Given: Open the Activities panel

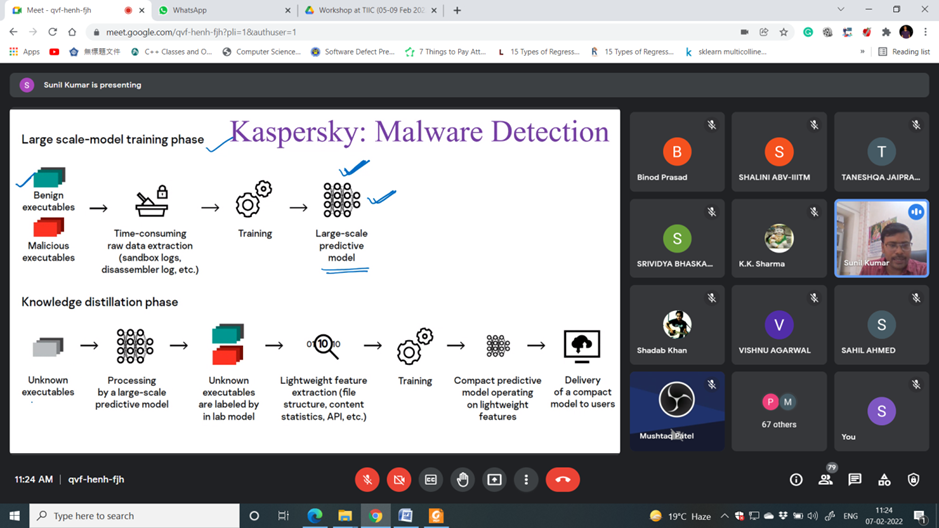Looking at the screenshot, I should pos(884,480).
